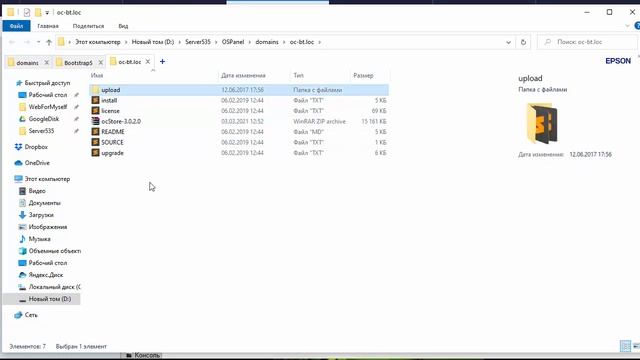Image resolution: width=640 pixels, height=360 pixels.
Task: Navigate to Новый том (D:) breadcrumb
Action: (x=153, y=42)
